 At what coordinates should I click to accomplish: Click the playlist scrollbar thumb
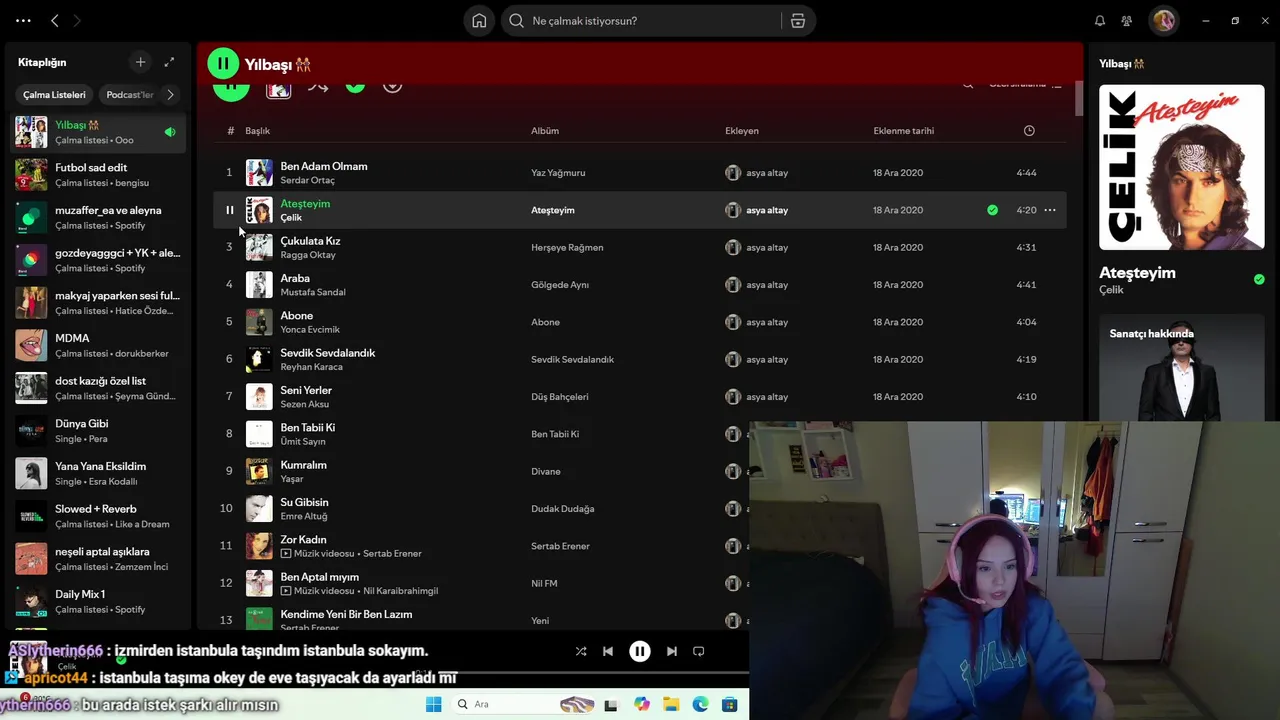(x=1079, y=98)
